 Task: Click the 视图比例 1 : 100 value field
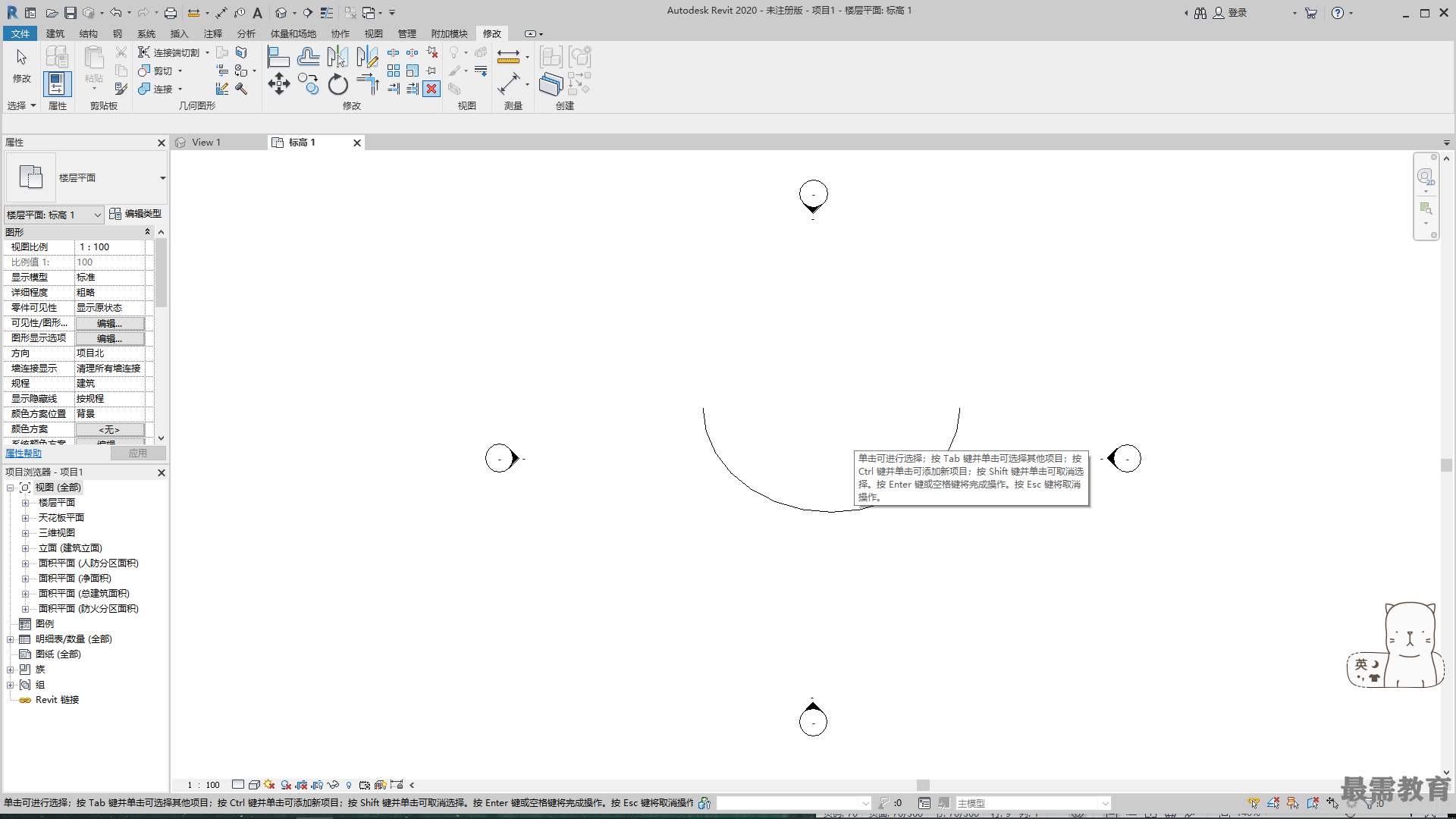coord(110,247)
